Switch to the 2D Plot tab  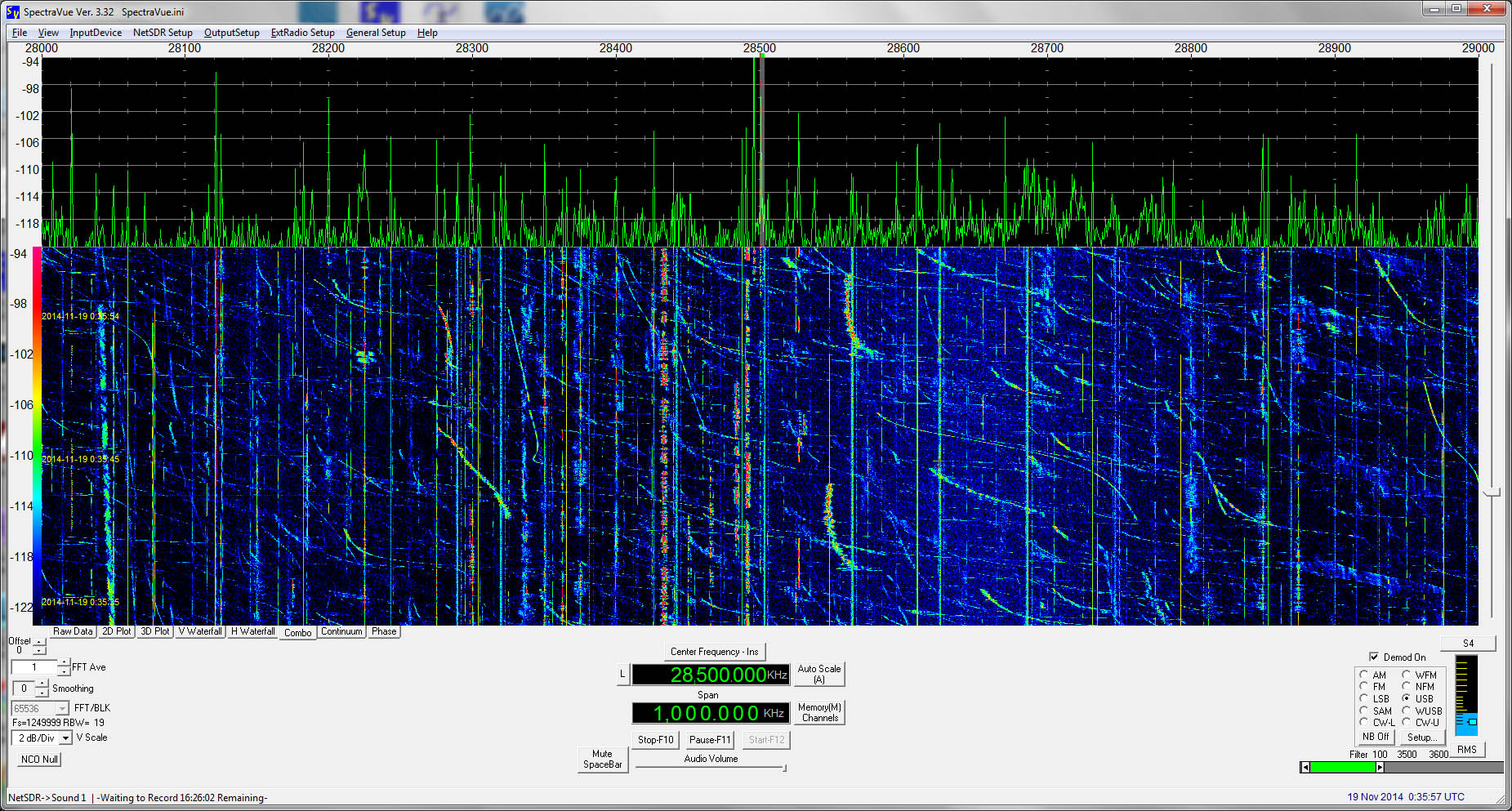(117, 631)
